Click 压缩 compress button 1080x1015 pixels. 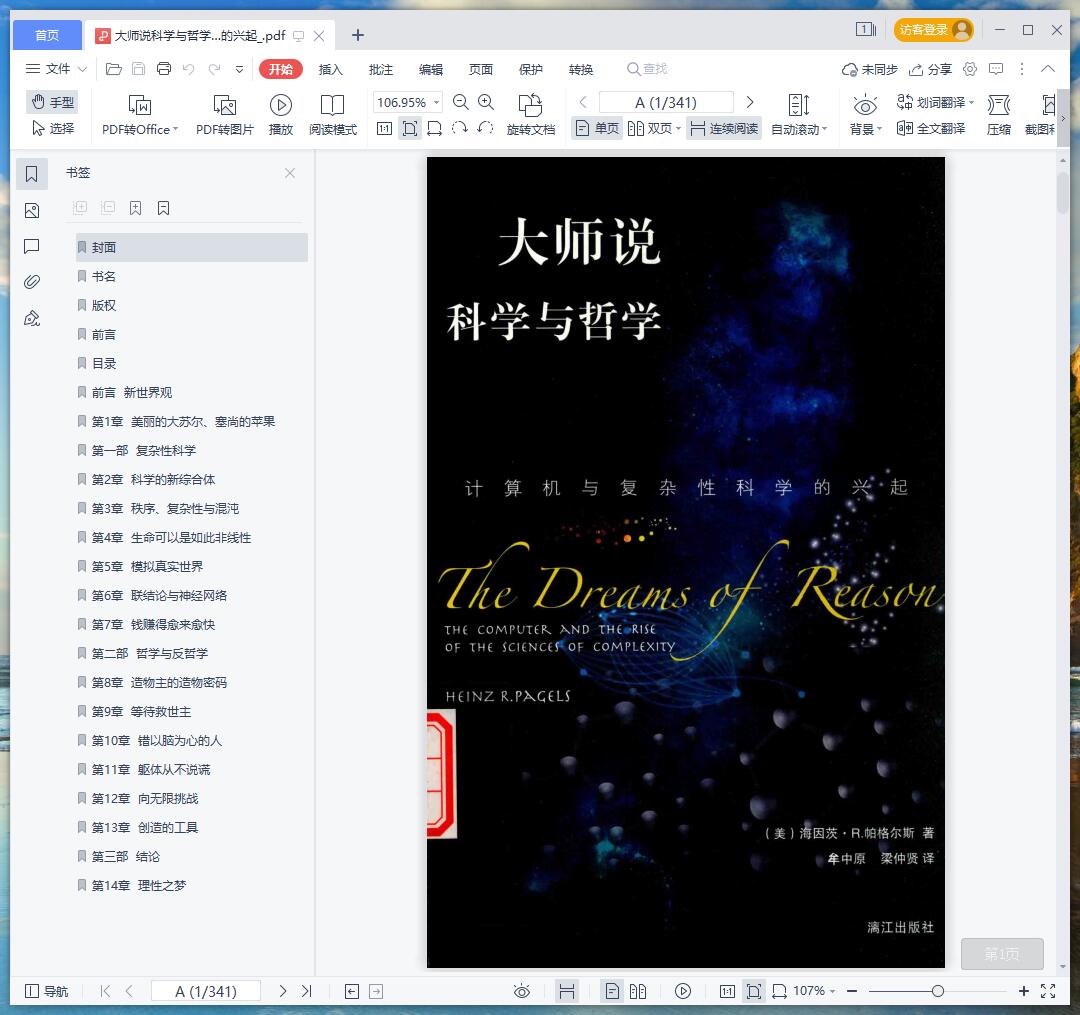(x=999, y=115)
